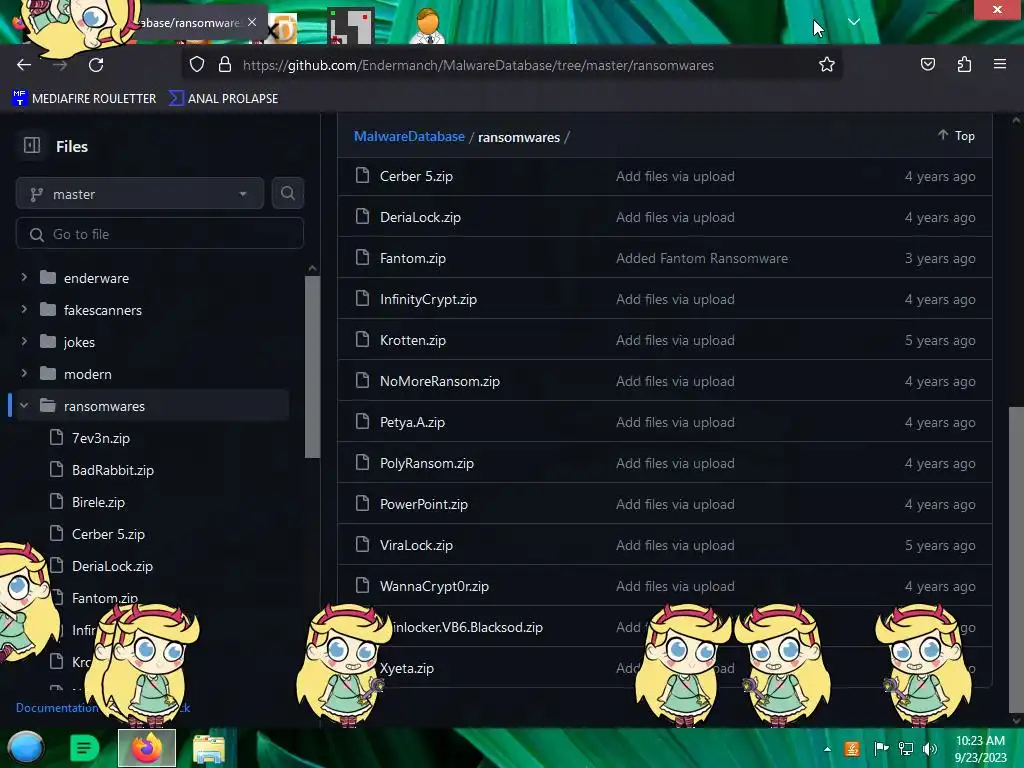Bookmark this page with the star icon
The width and height of the screenshot is (1024, 768).
click(827, 65)
